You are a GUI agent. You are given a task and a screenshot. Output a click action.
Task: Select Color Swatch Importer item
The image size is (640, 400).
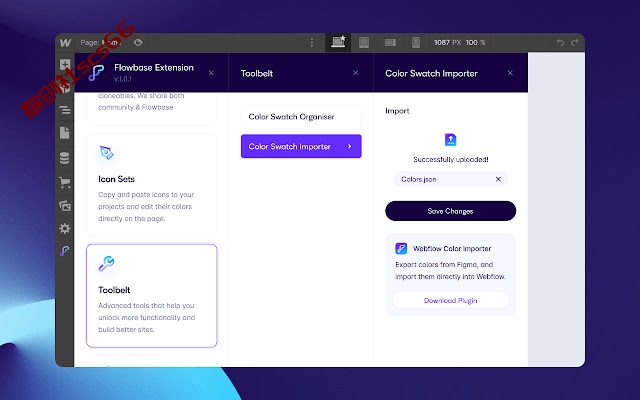click(x=301, y=146)
